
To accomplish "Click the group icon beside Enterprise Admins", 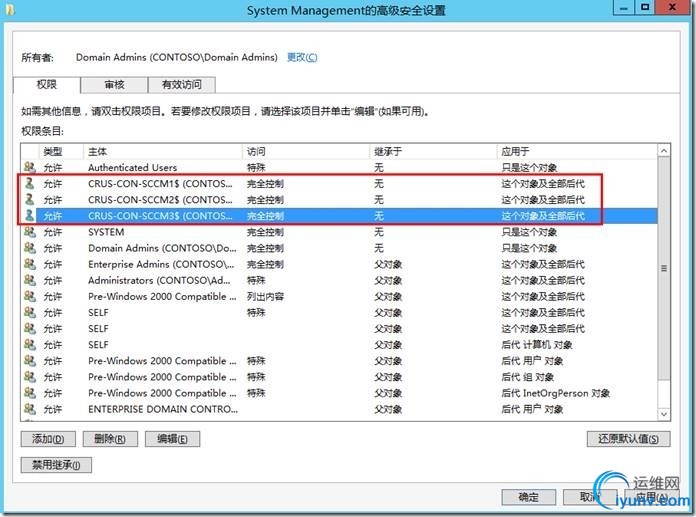I will [30, 264].
